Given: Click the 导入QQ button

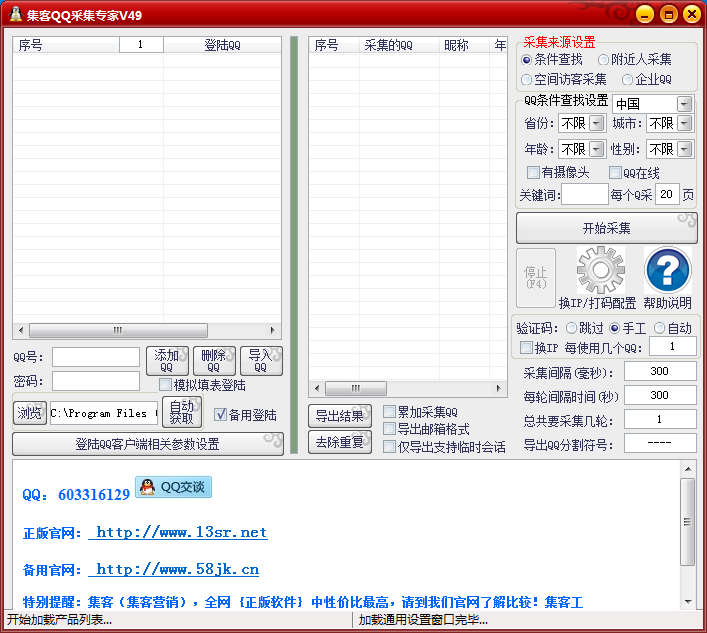Looking at the screenshot, I should (x=262, y=361).
